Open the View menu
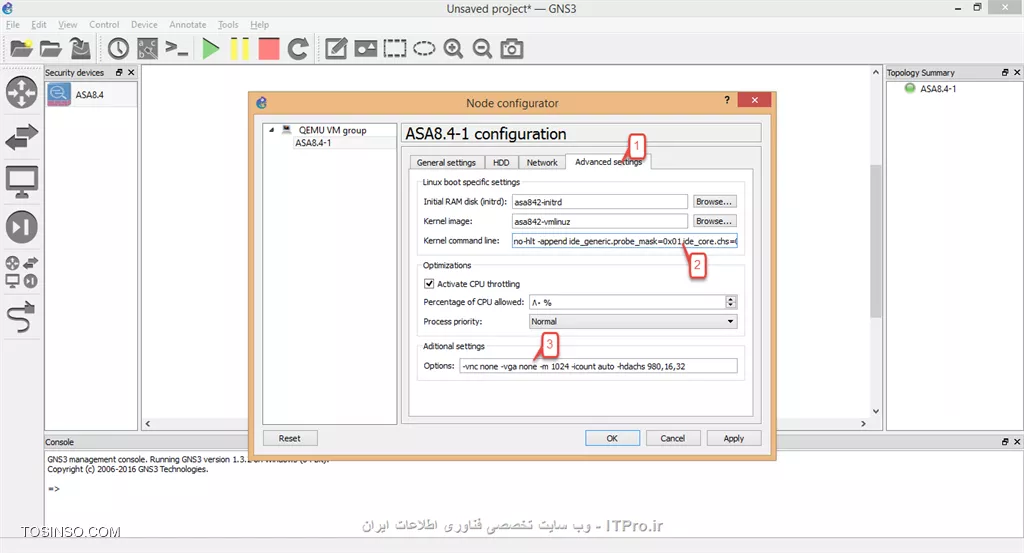This screenshot has height=553, width=1024. [67, 25]
